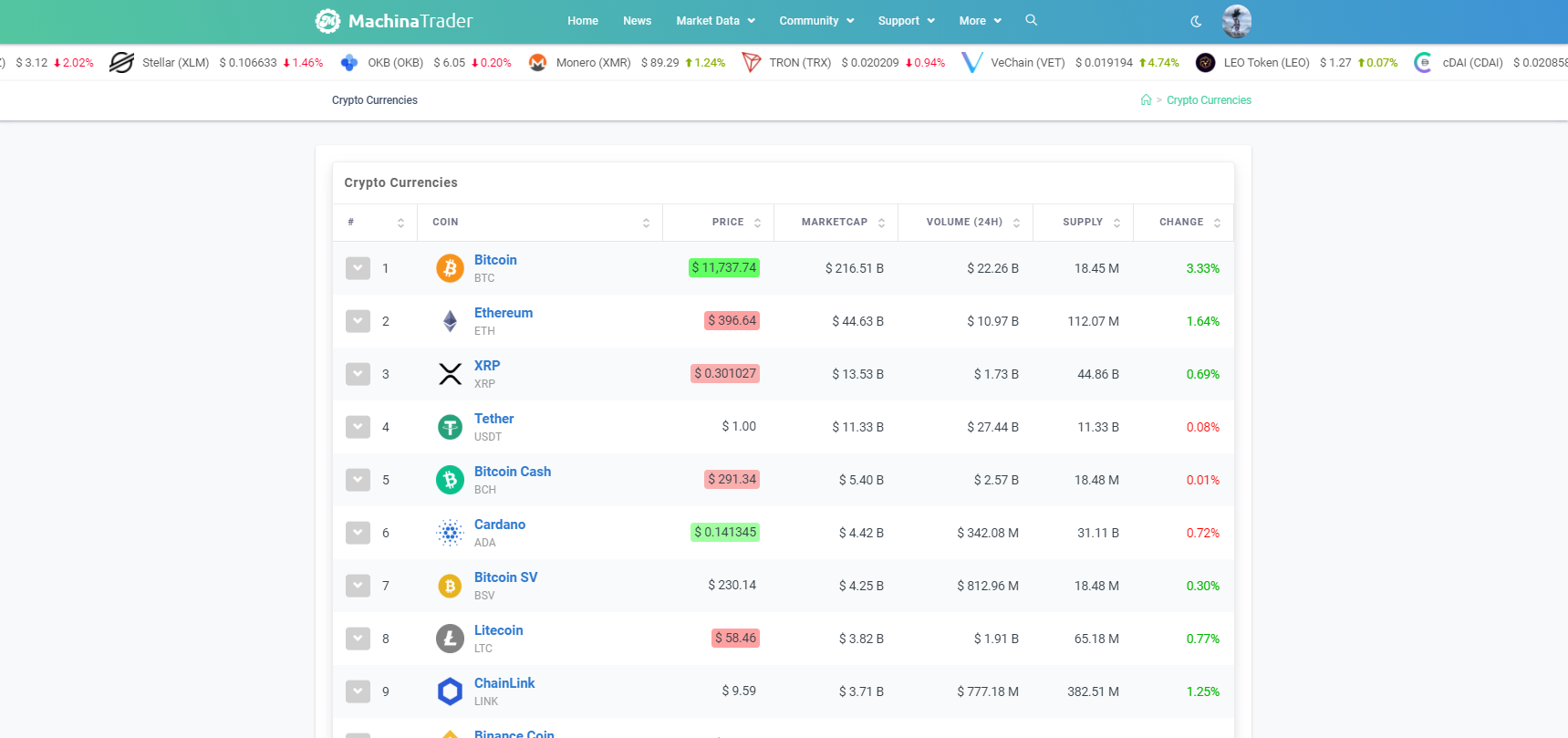1568x738 pixels.
Task: Click the search magnifier icon in navbar
Action: [1031, 20]
